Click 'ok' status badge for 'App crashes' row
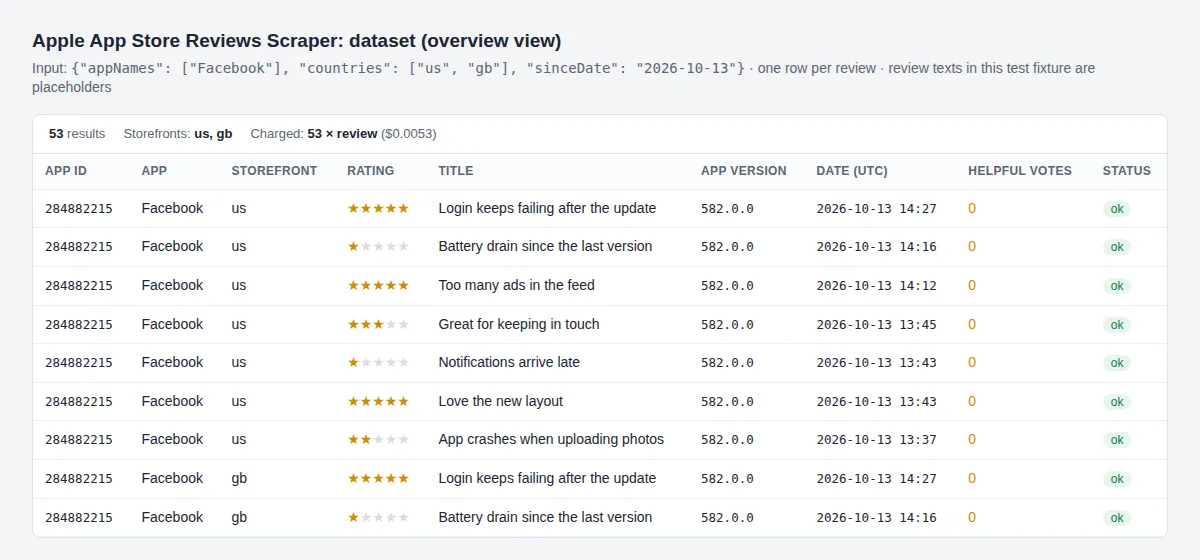1200x560 pixels. pyautogui.click(x=1117, y=440)
